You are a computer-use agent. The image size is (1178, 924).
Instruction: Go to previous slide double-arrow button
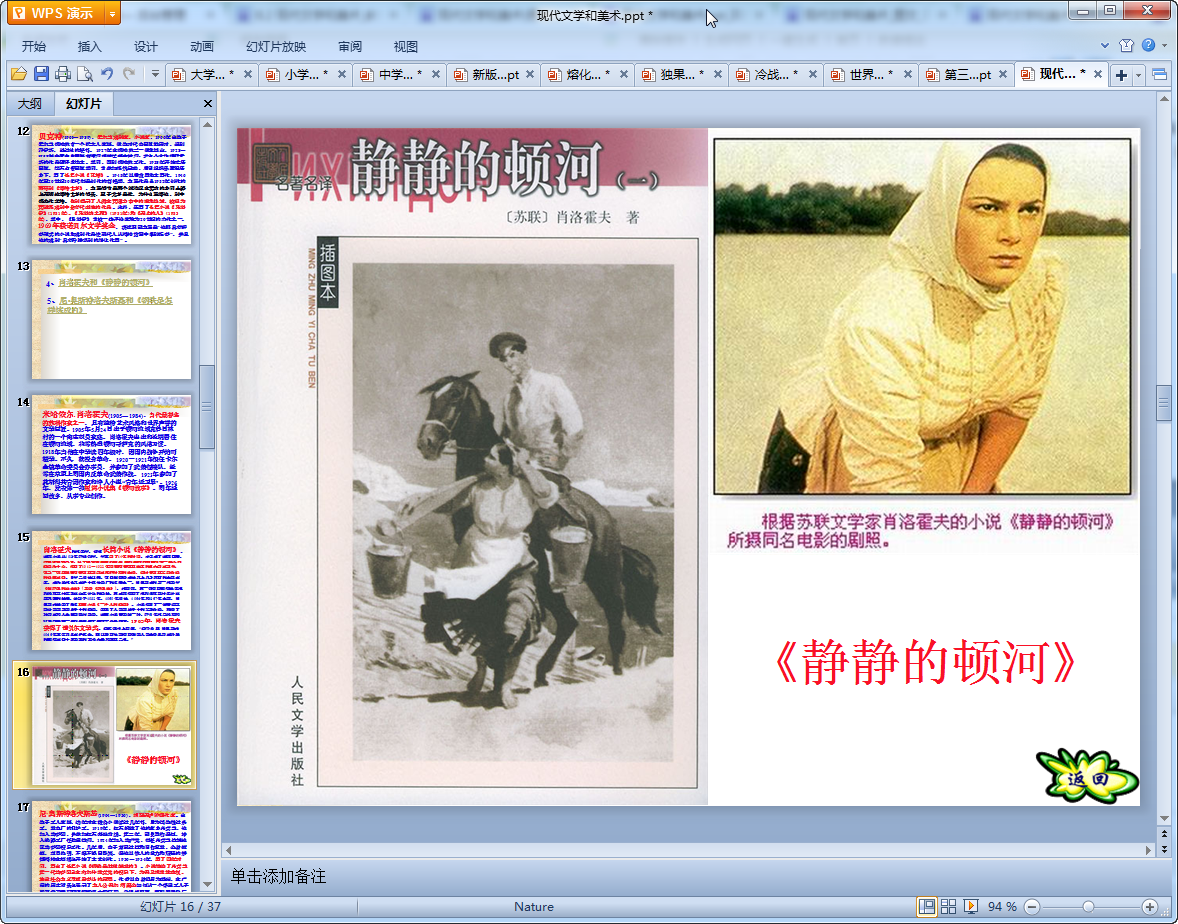1164,834
